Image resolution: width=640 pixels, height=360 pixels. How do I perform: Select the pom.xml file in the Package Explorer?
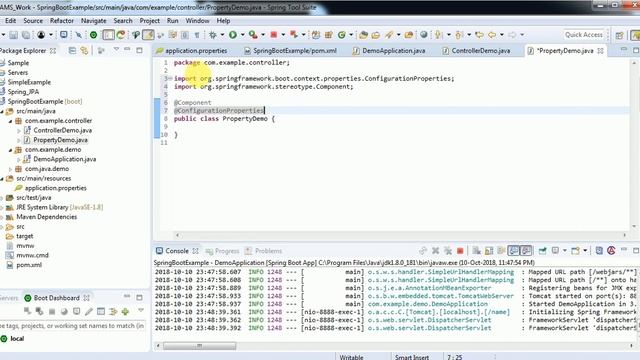[29, 265]
